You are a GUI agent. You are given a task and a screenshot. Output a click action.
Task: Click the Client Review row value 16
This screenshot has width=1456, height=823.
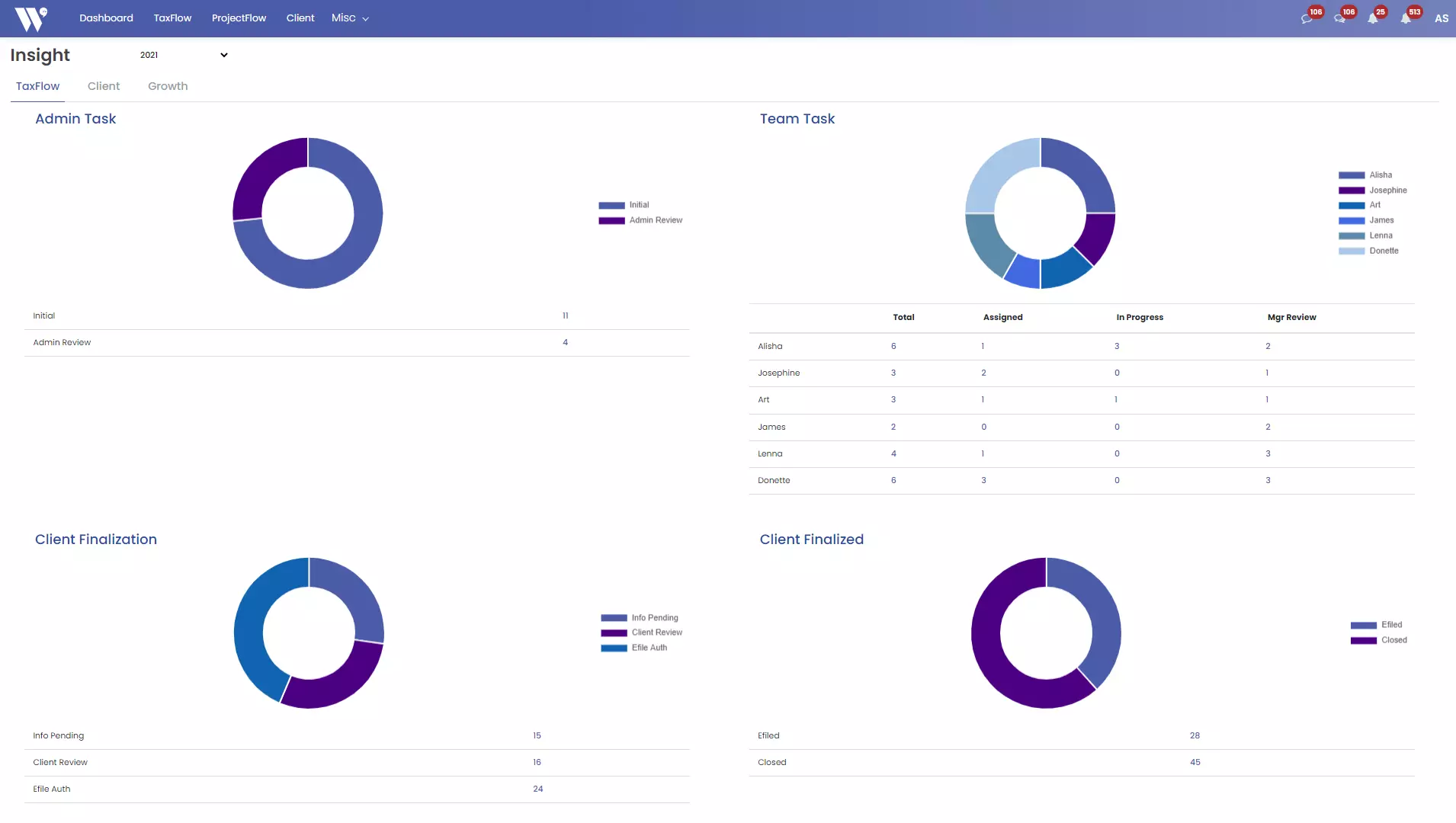536,762
